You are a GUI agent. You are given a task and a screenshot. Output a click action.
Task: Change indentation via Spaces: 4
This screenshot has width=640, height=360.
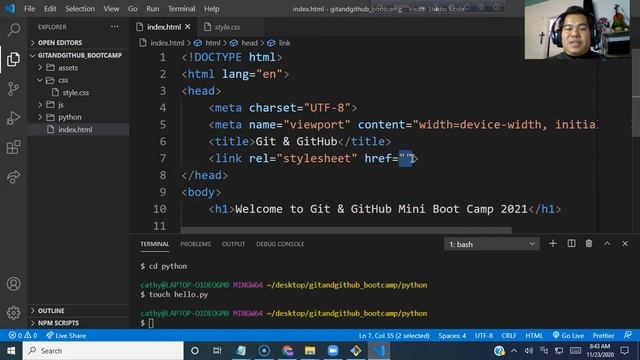pos(452,336)
